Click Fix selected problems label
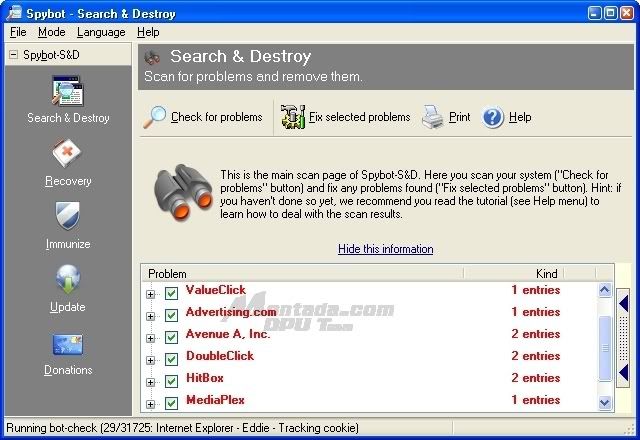The image size is (640, 440). [359, 117]
